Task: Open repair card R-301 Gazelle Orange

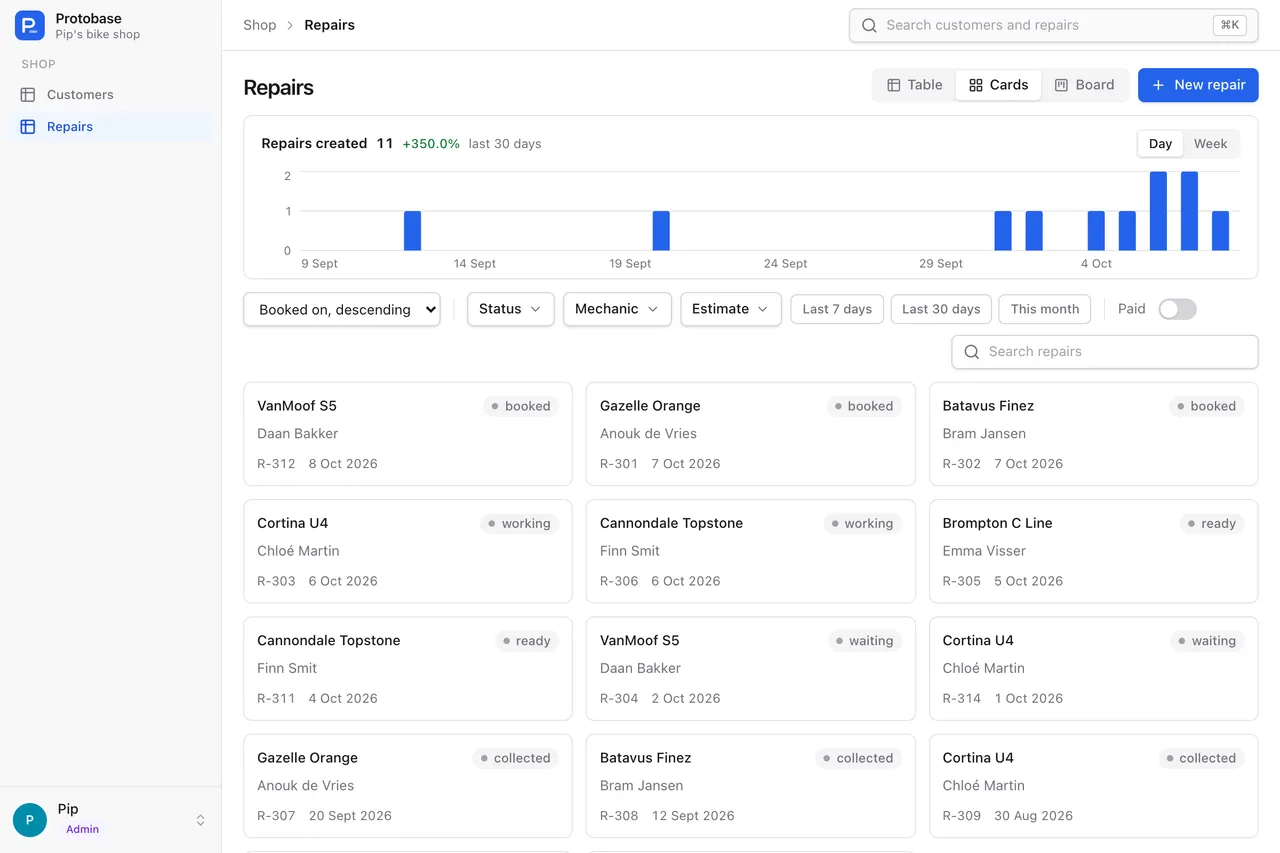Action: click(x=750, y=434)
